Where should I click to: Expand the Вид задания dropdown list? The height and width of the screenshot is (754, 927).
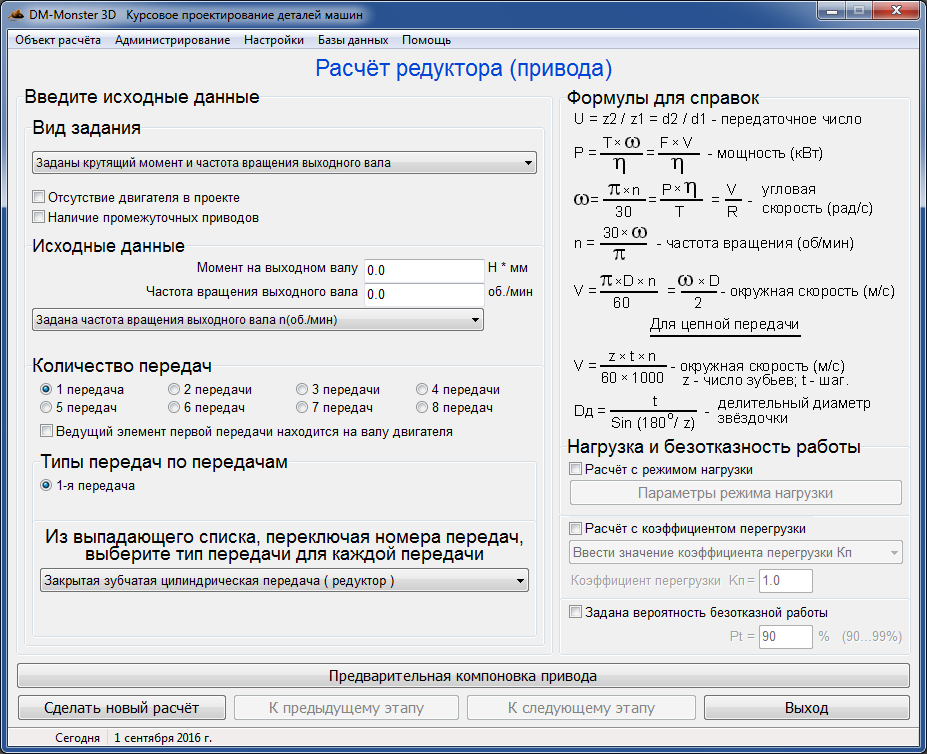click(x=284, y=163)
